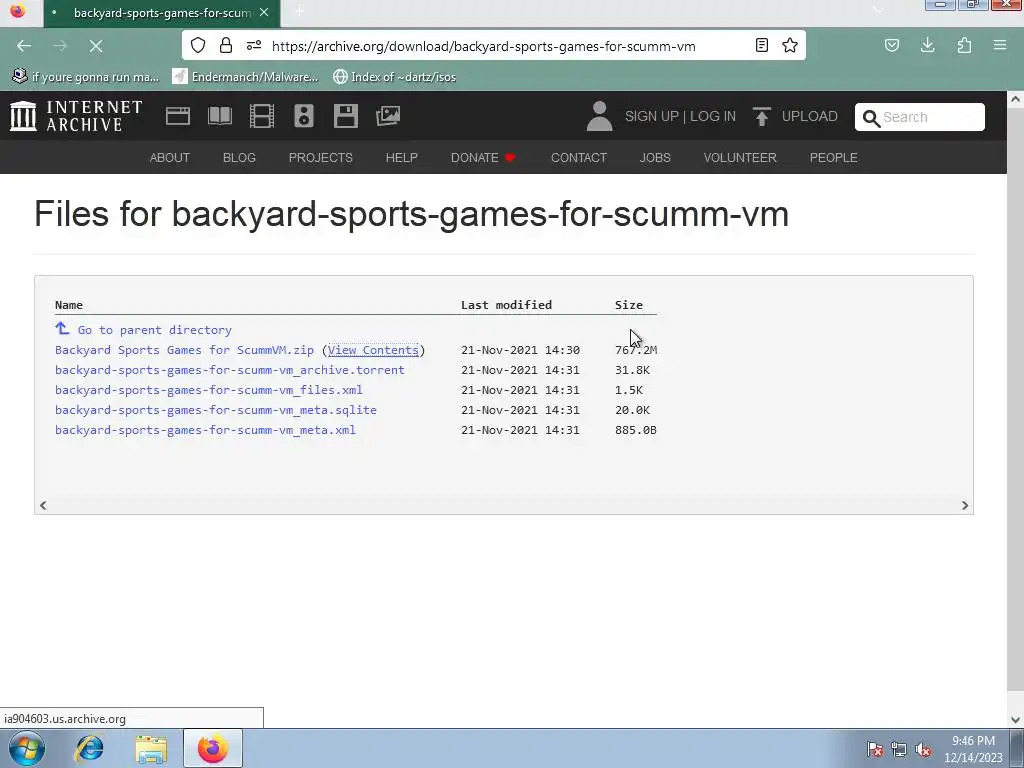
Task: Open the 'Index of ~dartz/isos' bookmark
Action: [394, 76]
